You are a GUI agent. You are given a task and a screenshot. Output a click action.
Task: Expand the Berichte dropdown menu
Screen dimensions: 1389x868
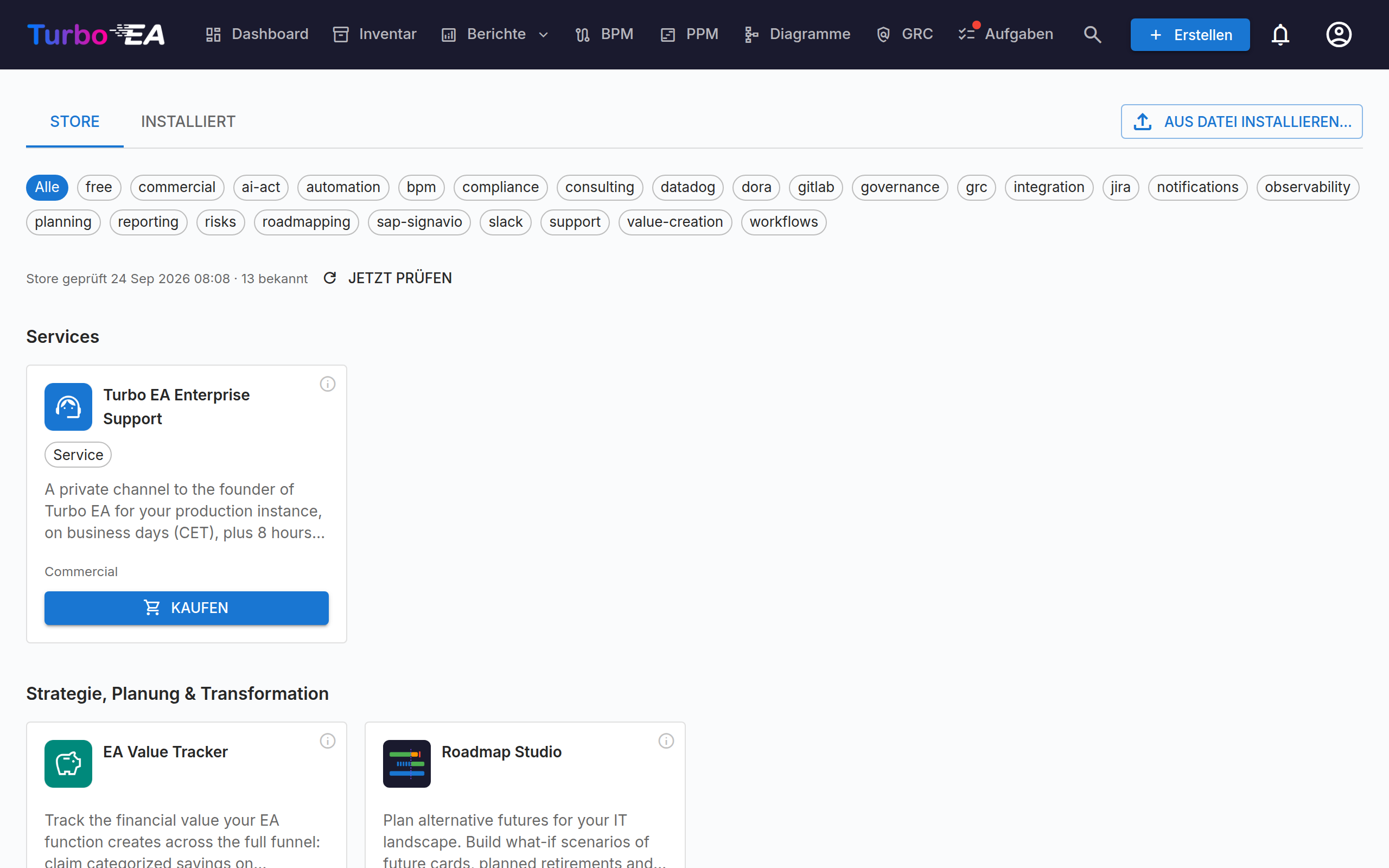tap(495, 34)
